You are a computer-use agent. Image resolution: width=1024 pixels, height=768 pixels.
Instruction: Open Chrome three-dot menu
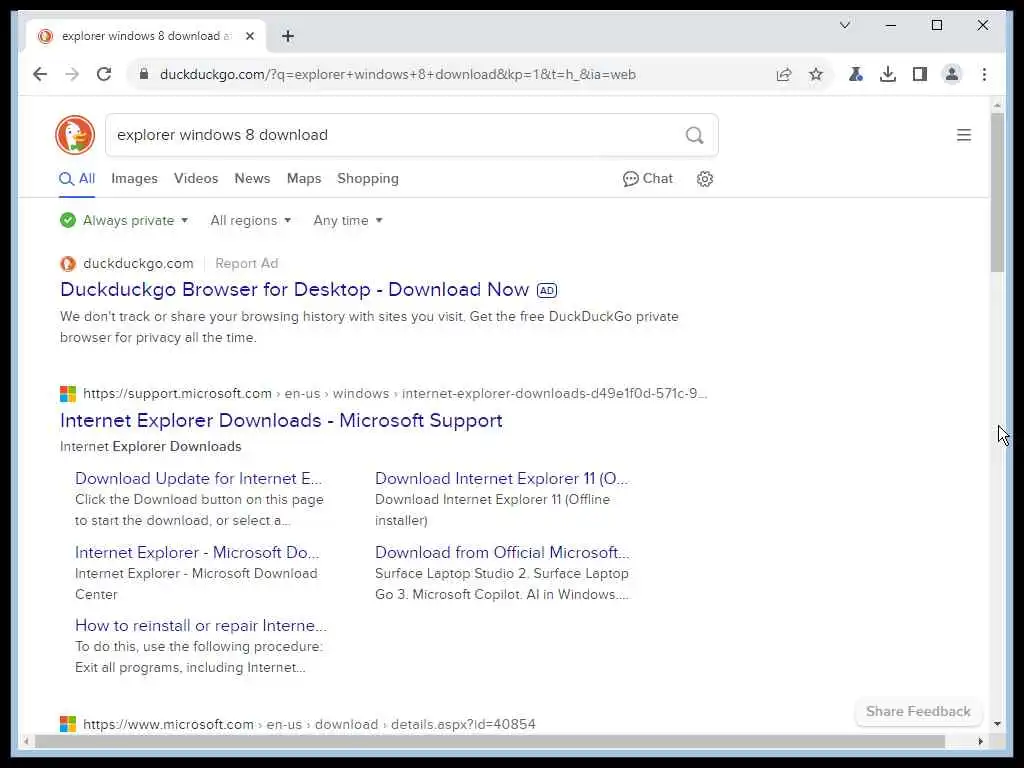[984, 74]
